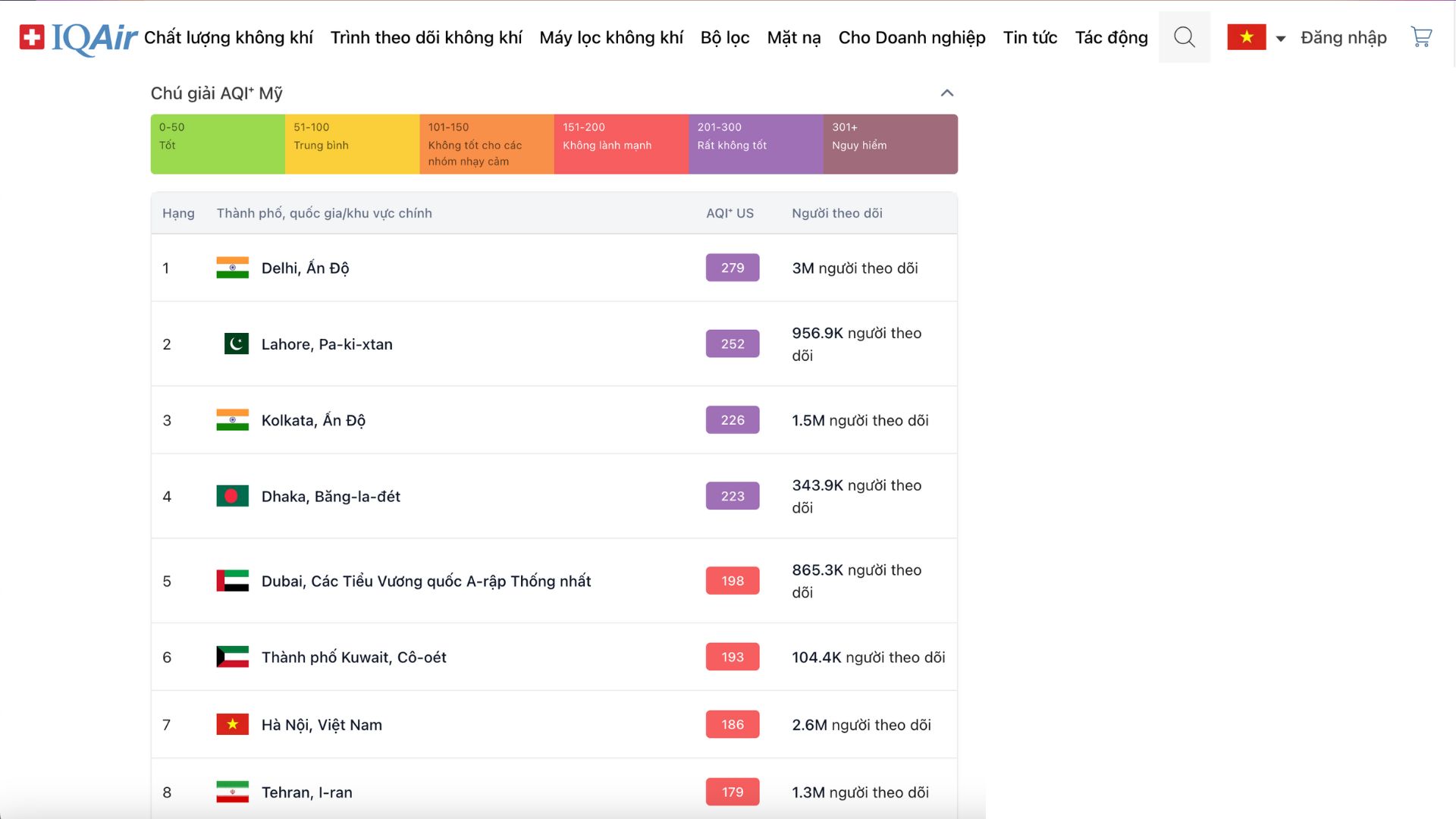The width and height of the screenshot is (1456, 819).
Task: Click the UAE flag beside Dubai
Action: [x=232, y=581]
